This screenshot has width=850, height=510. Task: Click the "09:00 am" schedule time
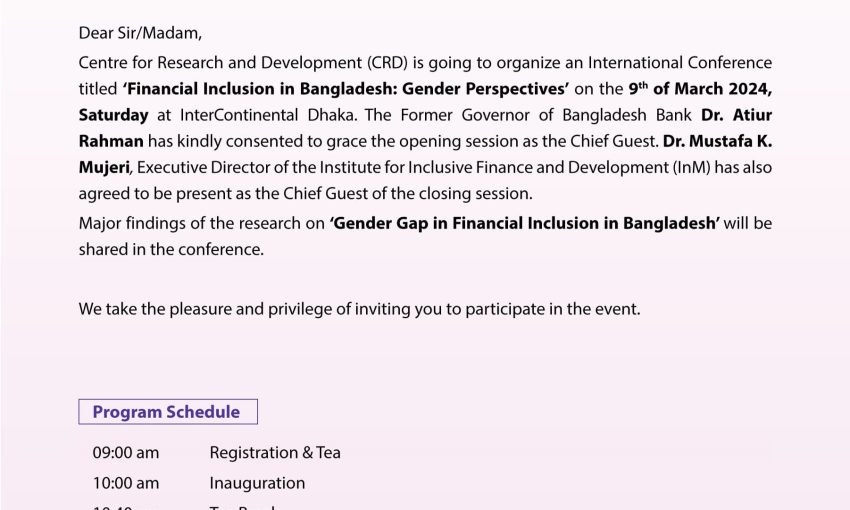[126, 453]
